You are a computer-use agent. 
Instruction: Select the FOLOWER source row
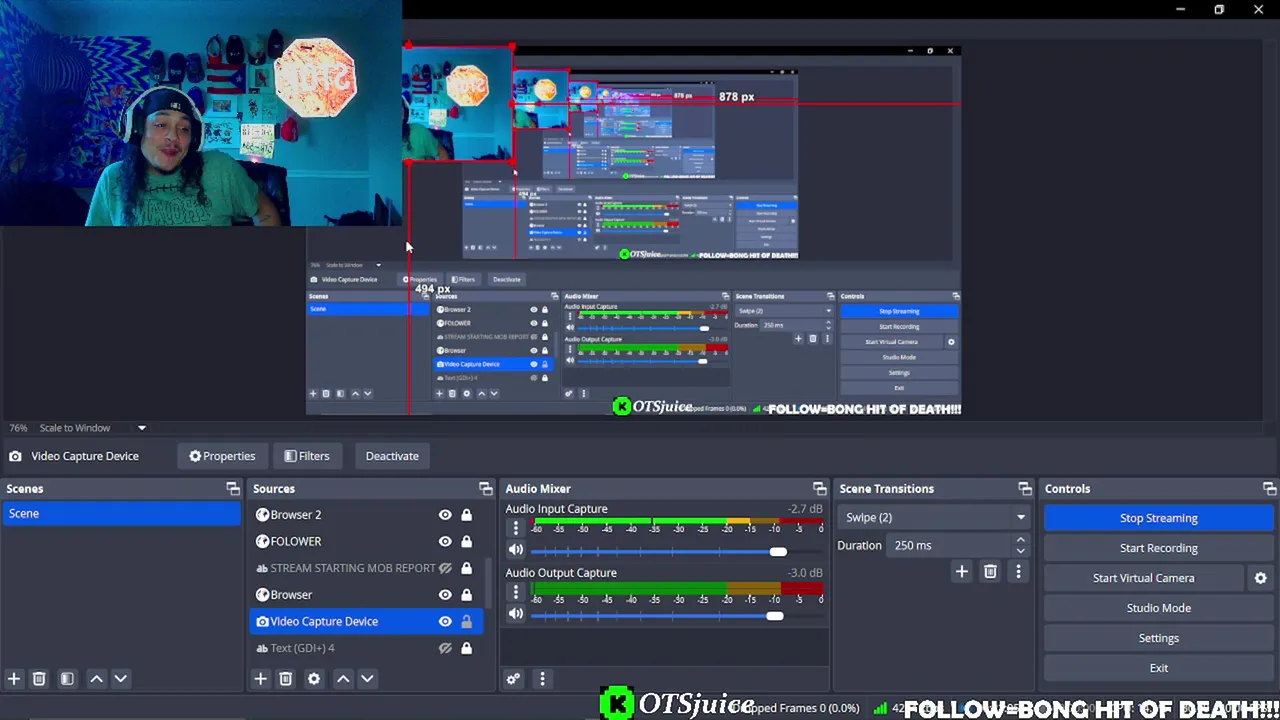tap(366, 541)
